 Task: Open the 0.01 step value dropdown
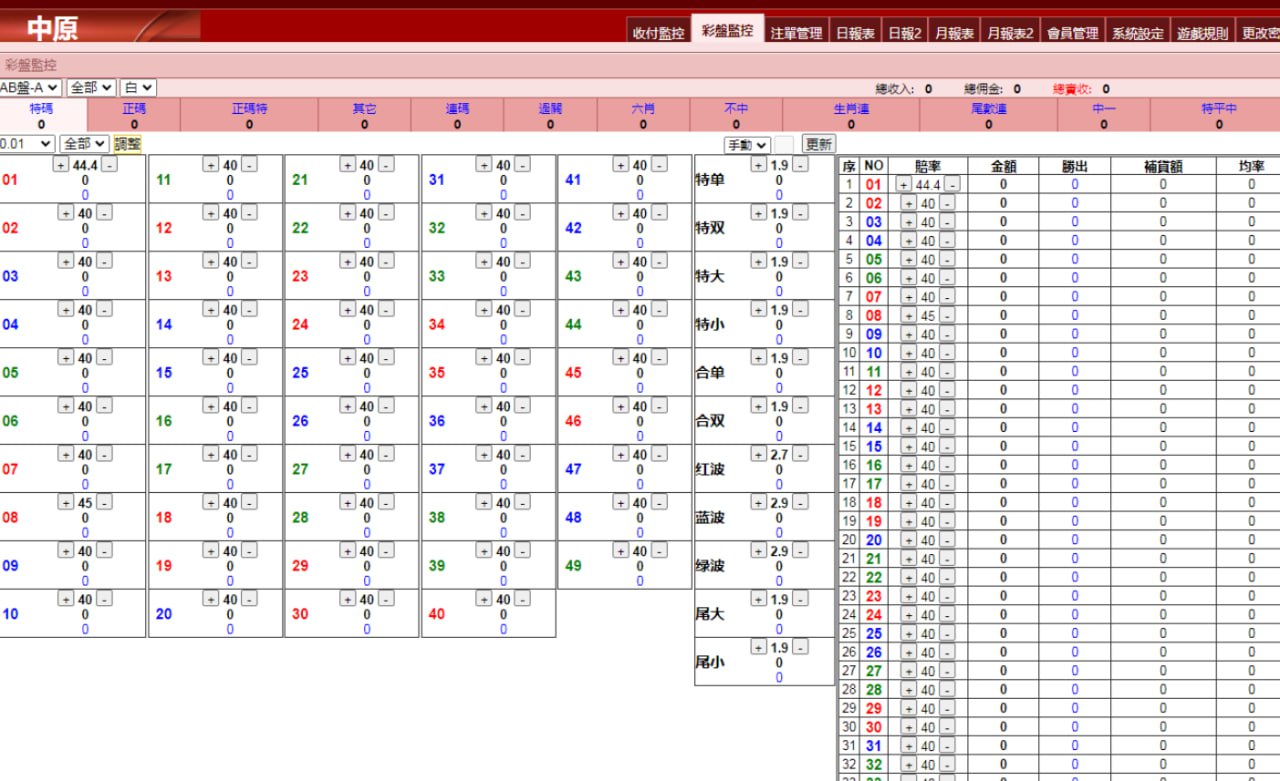27,144
